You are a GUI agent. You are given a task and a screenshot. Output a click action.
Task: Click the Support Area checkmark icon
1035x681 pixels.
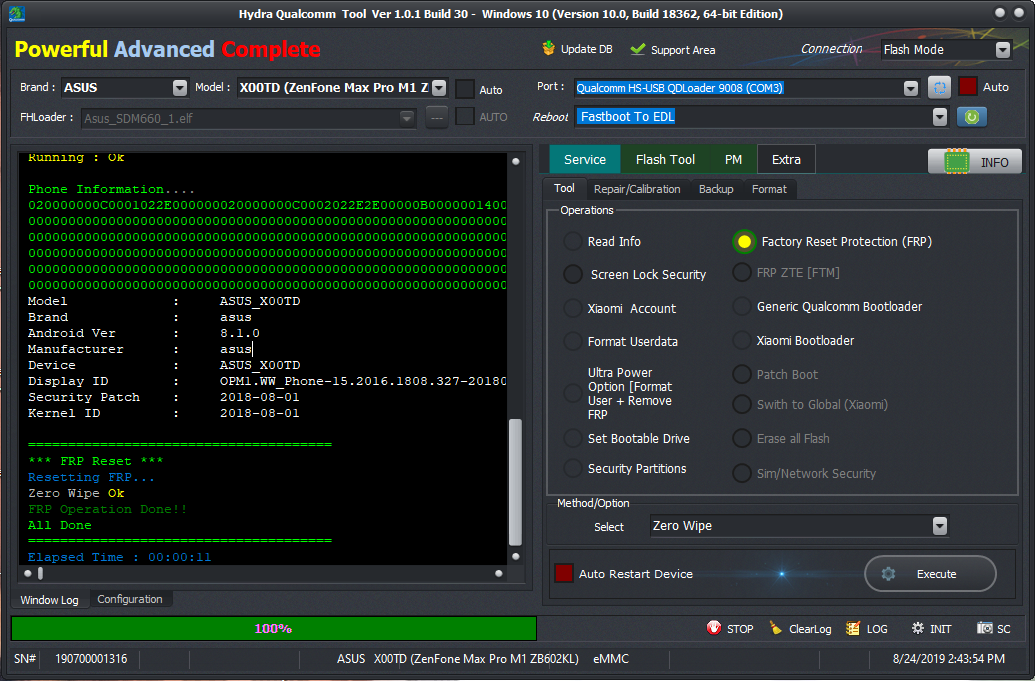(638, 49)
